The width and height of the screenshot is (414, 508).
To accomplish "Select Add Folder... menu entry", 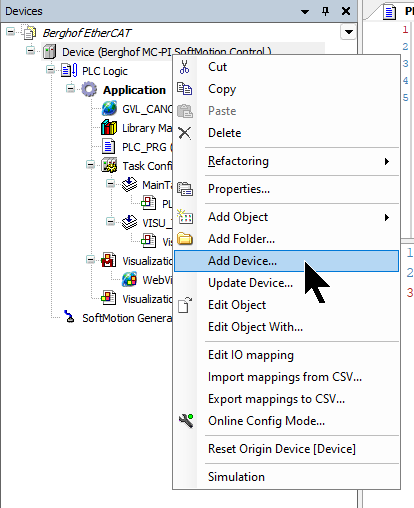I will [x=287, y=239].
